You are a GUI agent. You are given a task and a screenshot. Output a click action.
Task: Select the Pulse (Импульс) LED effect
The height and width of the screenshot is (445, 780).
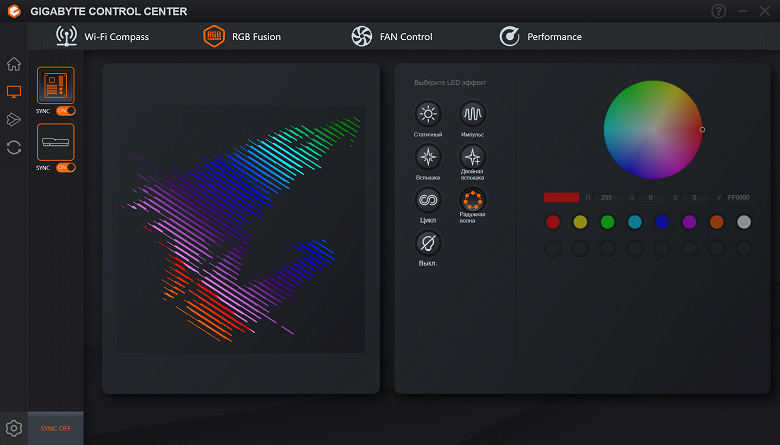[x=472, y=114]
